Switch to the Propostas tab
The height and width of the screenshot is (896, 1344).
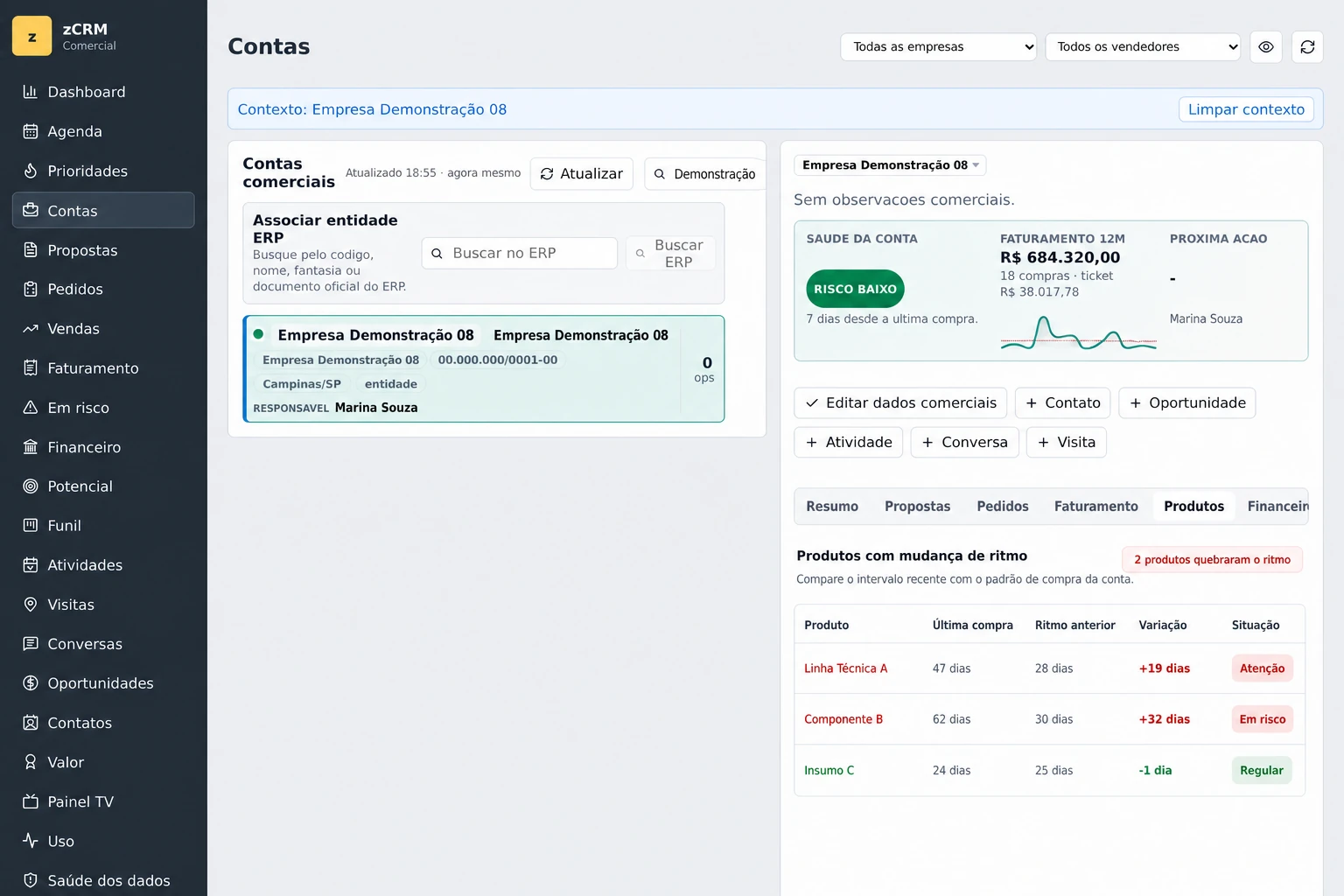pos(917,507)
